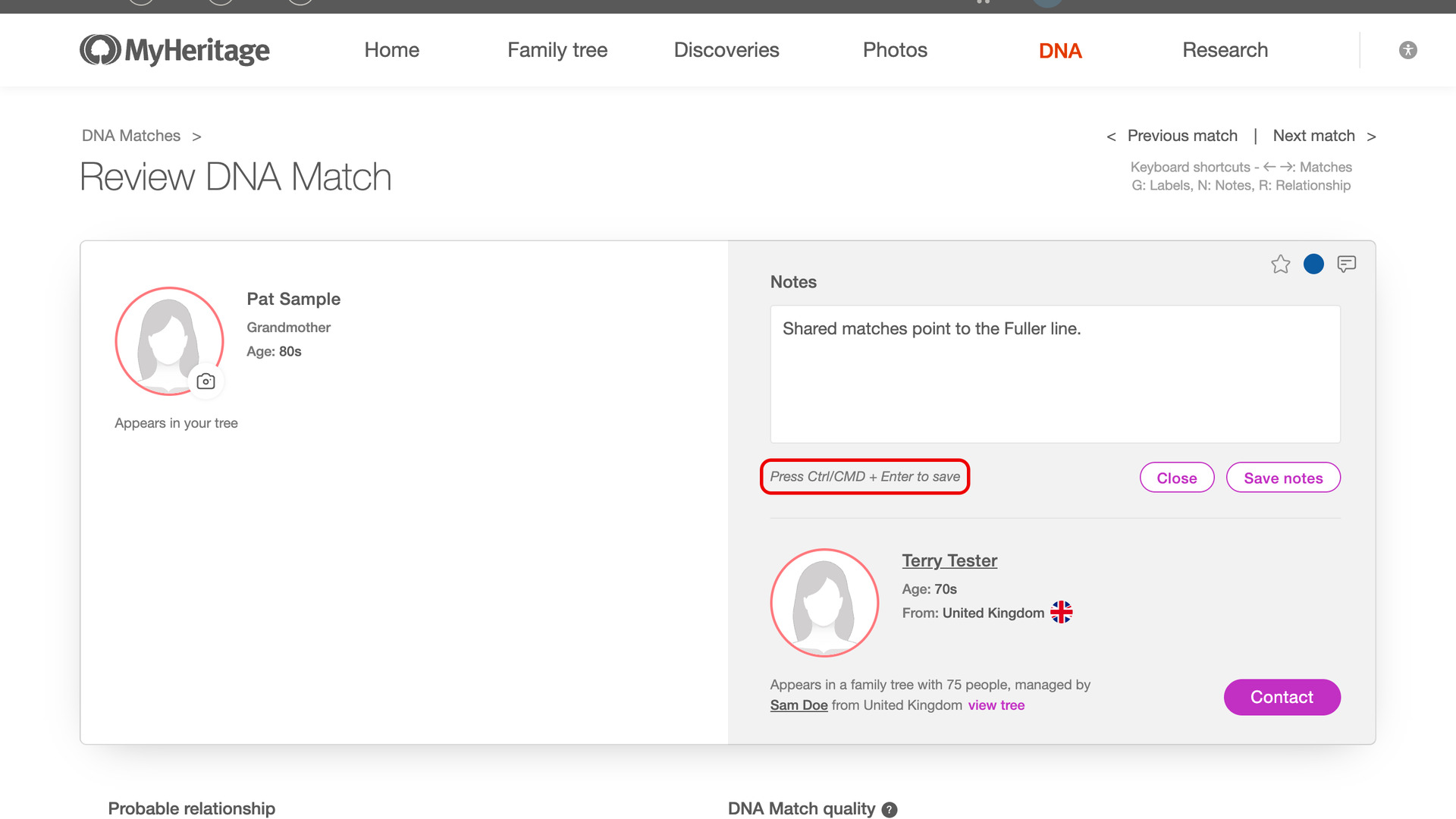The width and height of the screenshot is (1456, 819).
Task: Click Save notes button
Action: pos(1283,478)
